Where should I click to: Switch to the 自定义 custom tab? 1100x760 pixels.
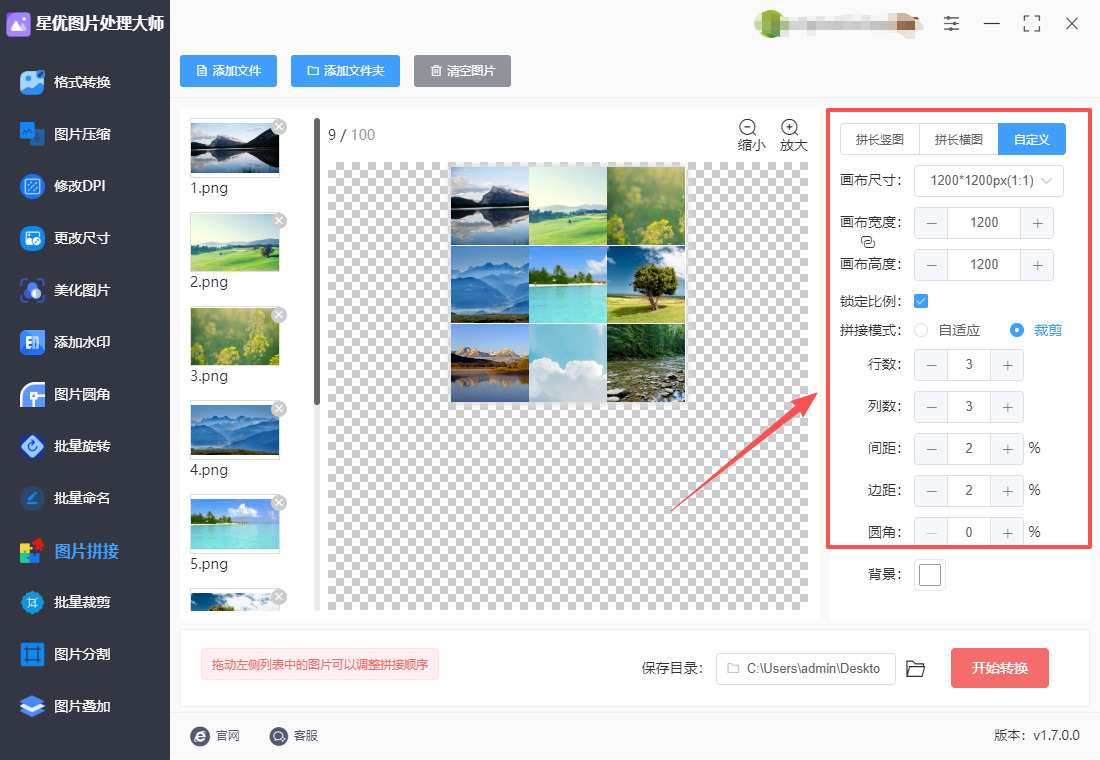click(1032, 139)
